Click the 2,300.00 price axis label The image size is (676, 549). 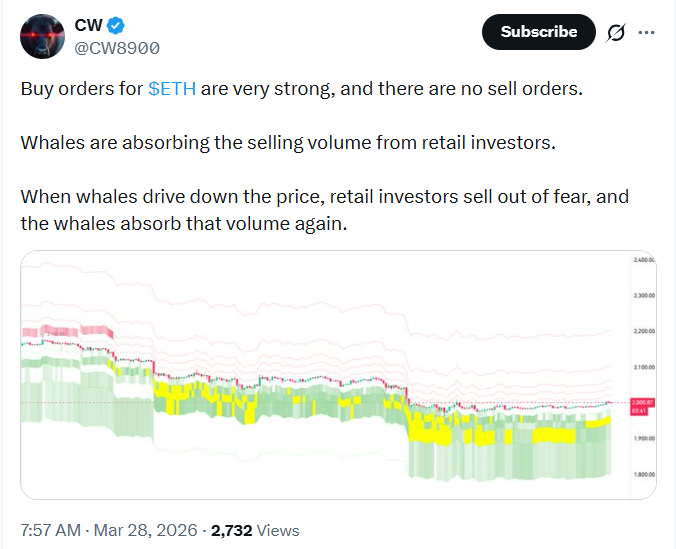641,295
